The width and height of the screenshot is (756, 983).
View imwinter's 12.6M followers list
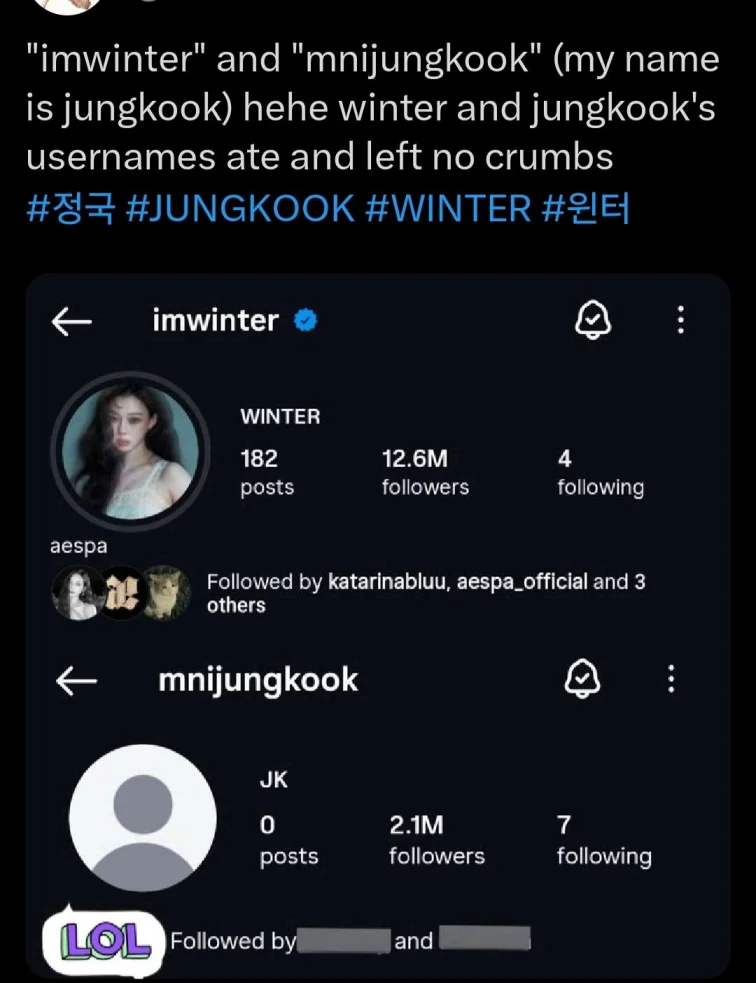425,472
